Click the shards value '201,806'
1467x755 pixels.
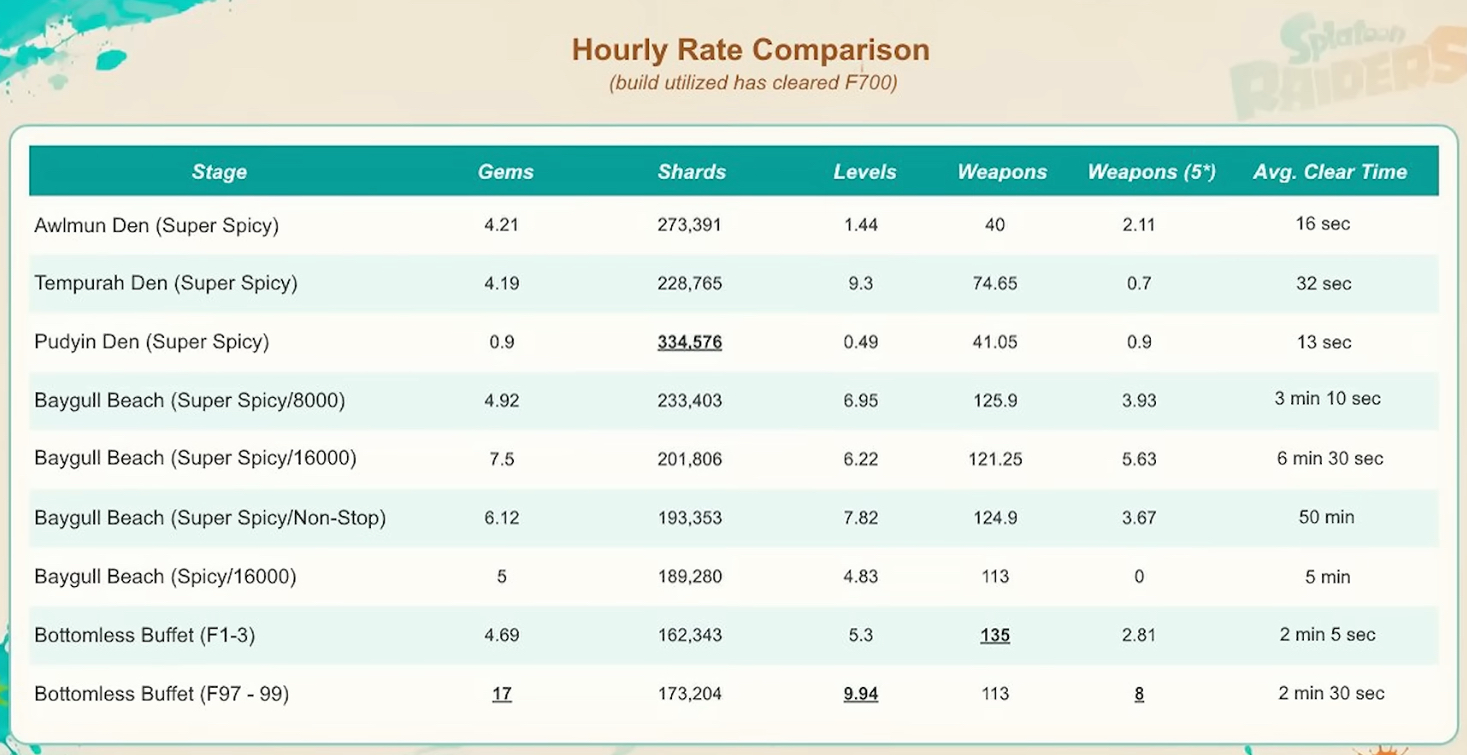click(689, 459)
